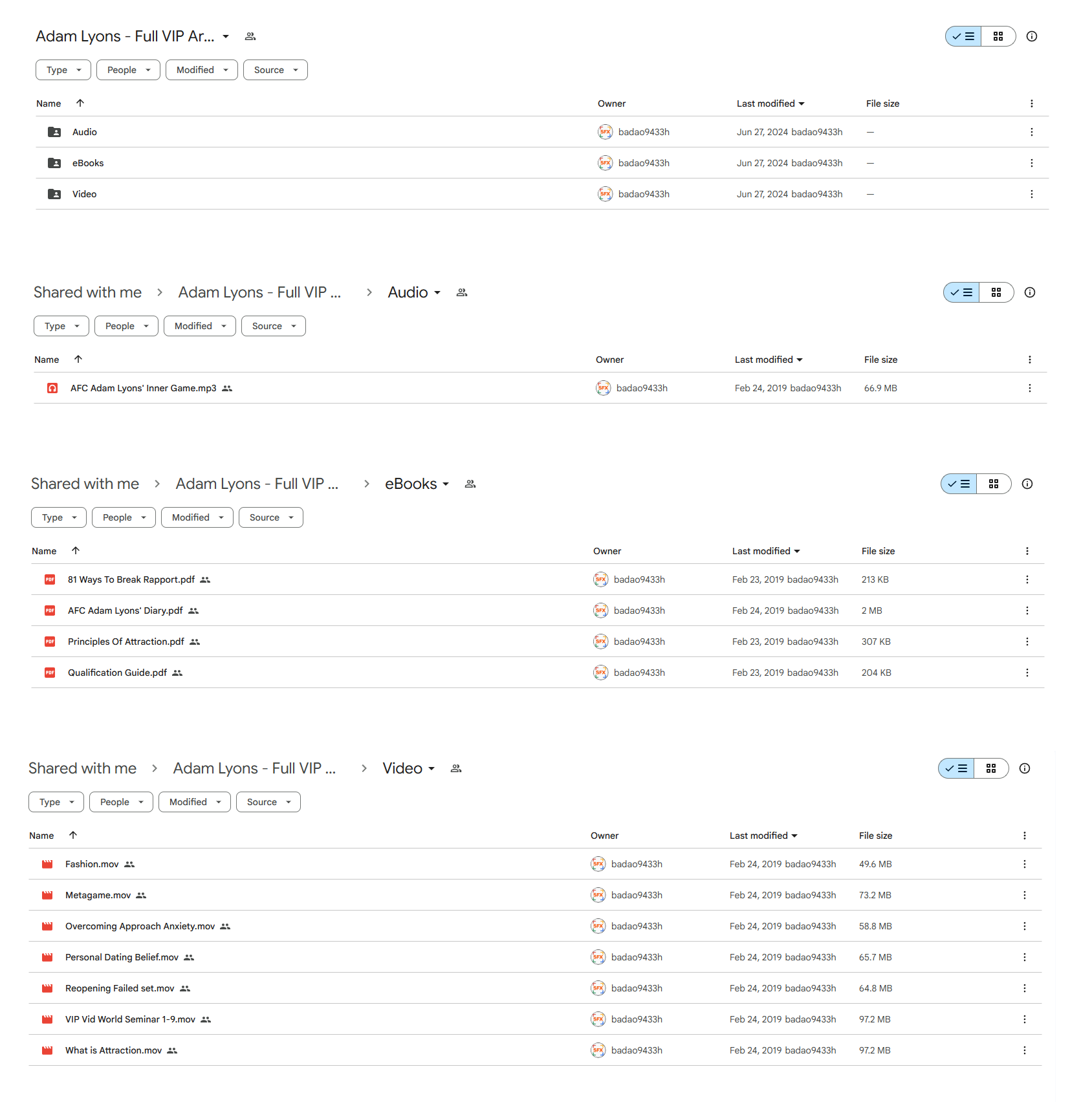This screenshot has height=1102, width=1092.
Task: Click video icon of Metagame.mov
Action: 47,895
